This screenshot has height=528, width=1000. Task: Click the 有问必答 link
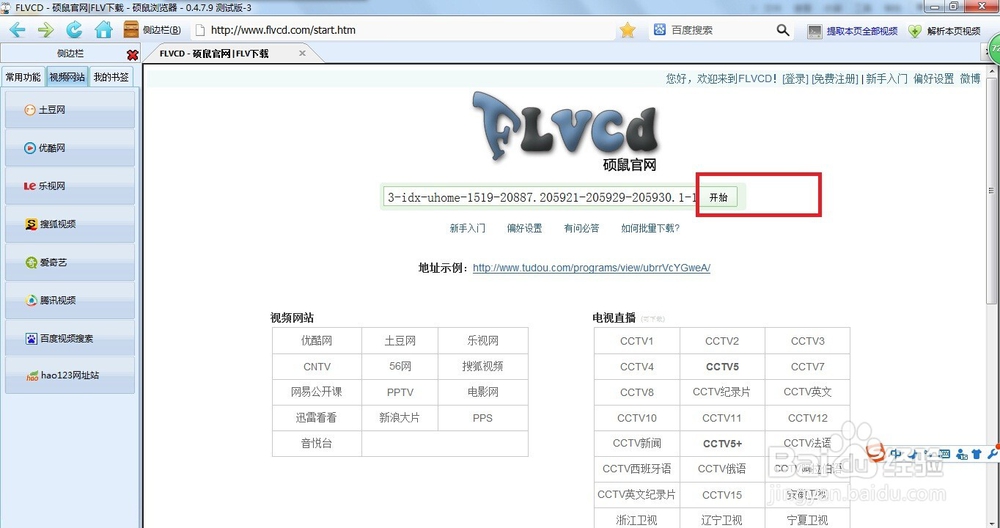tap(582, 228)
